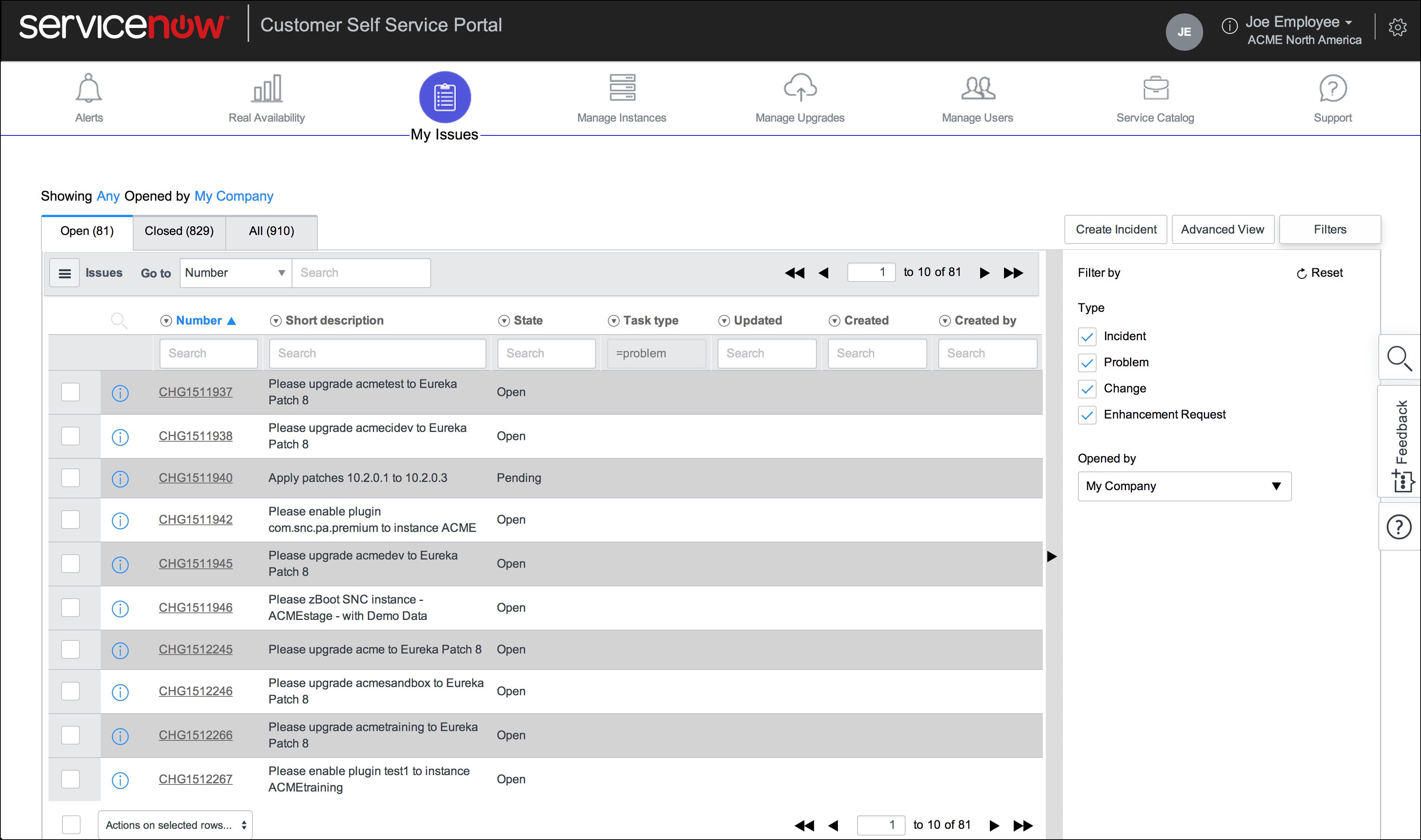Click the Create Incident button
Screen dimensions: 1421x840
(1116, 230)
